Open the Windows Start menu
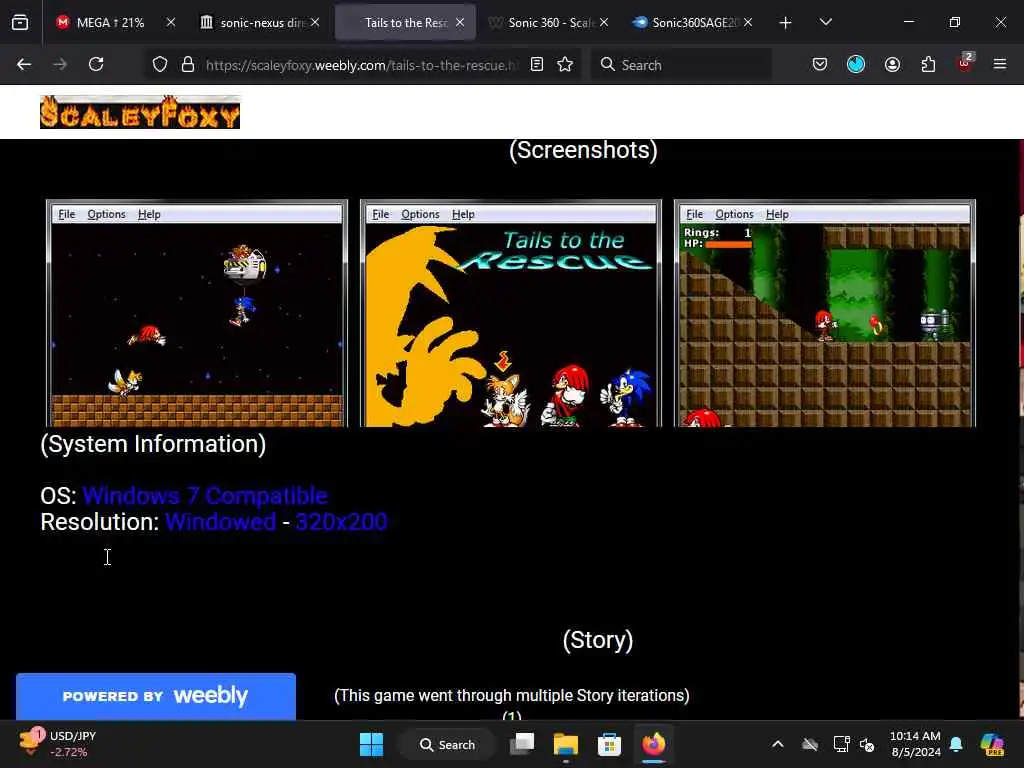1024x768 pixels. point(372,744)
